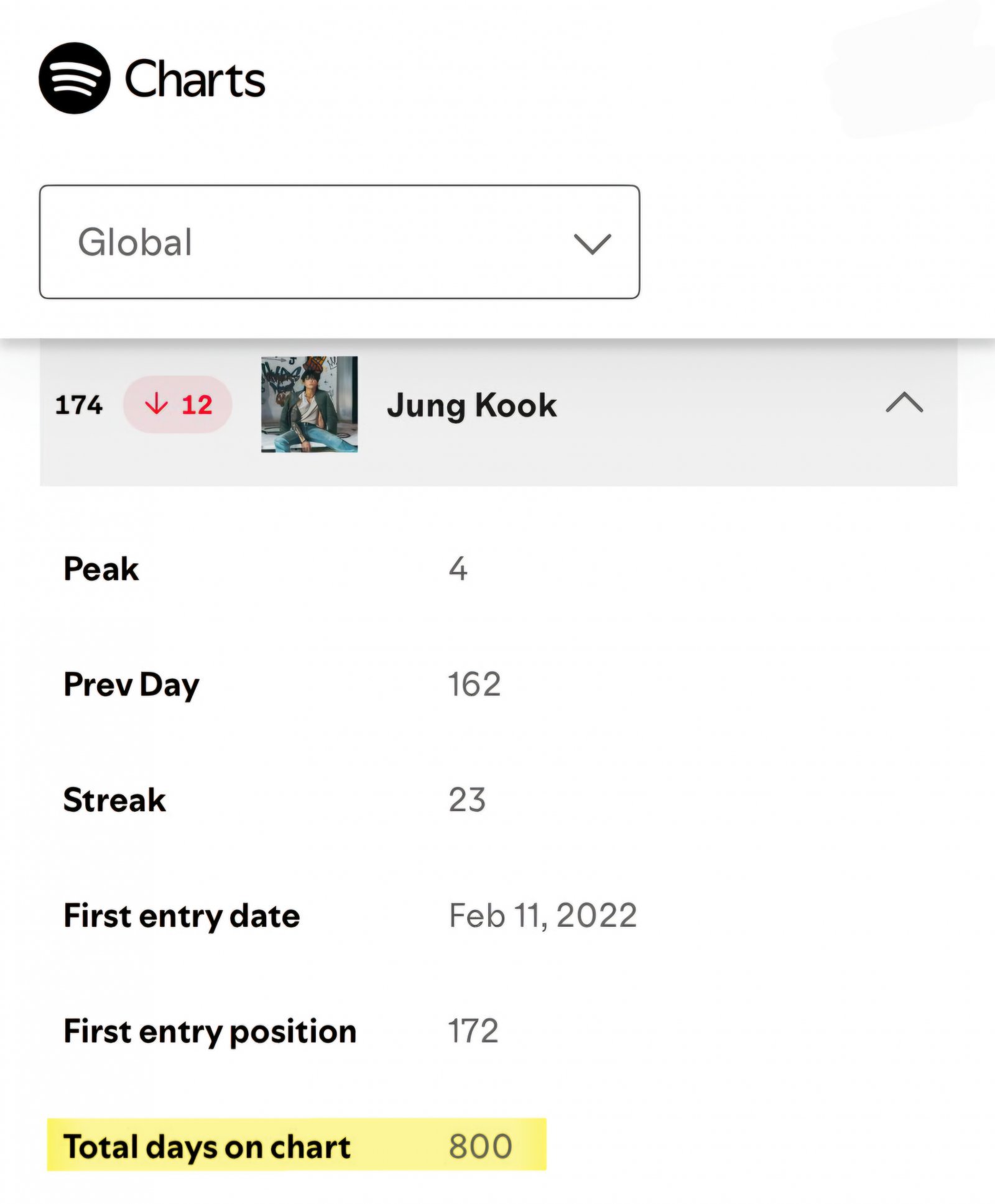Click the First entry position value 172
Screen dimensions: 995x1204
point(473,1031)
